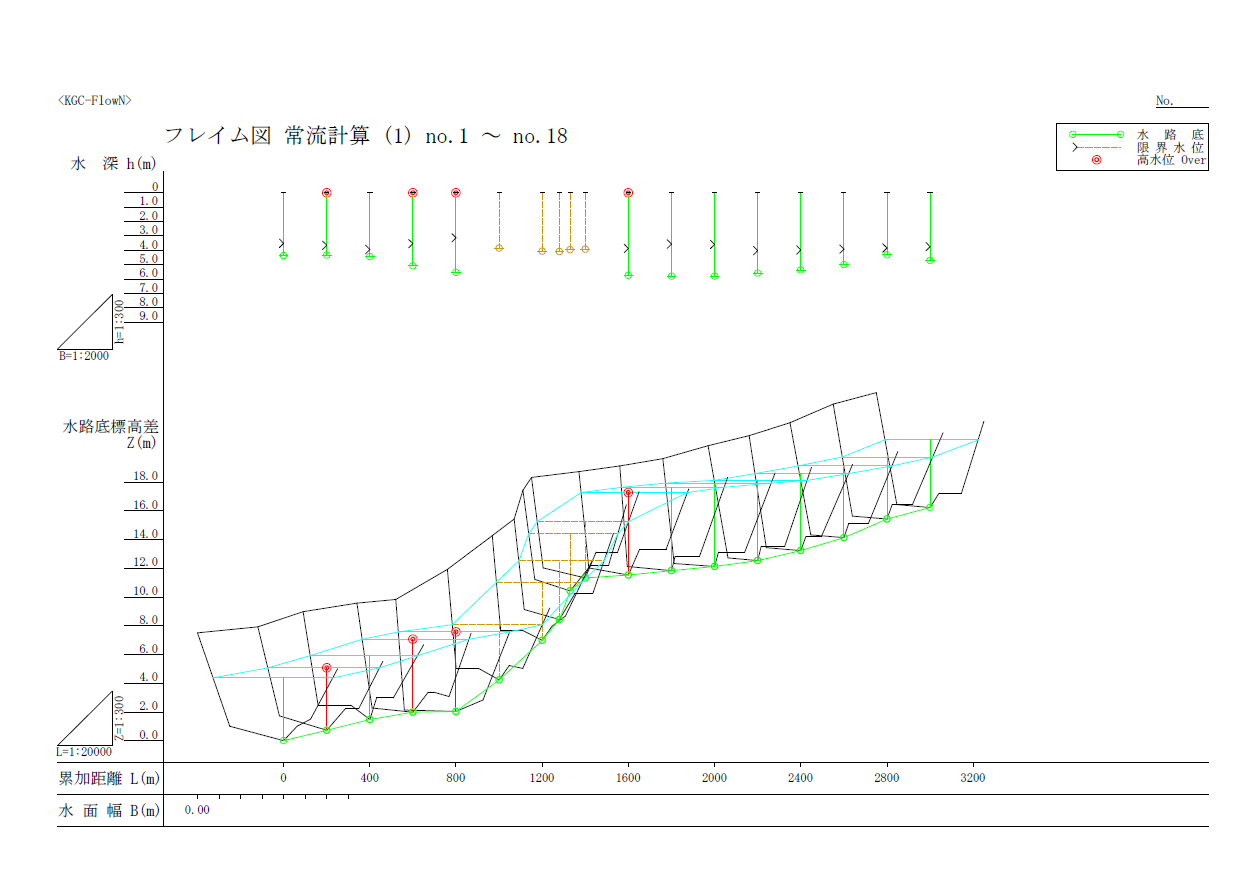Click the 0.00 water width value
The height and width of the screenshot is (872, 1257).
[x=197, y=811]
